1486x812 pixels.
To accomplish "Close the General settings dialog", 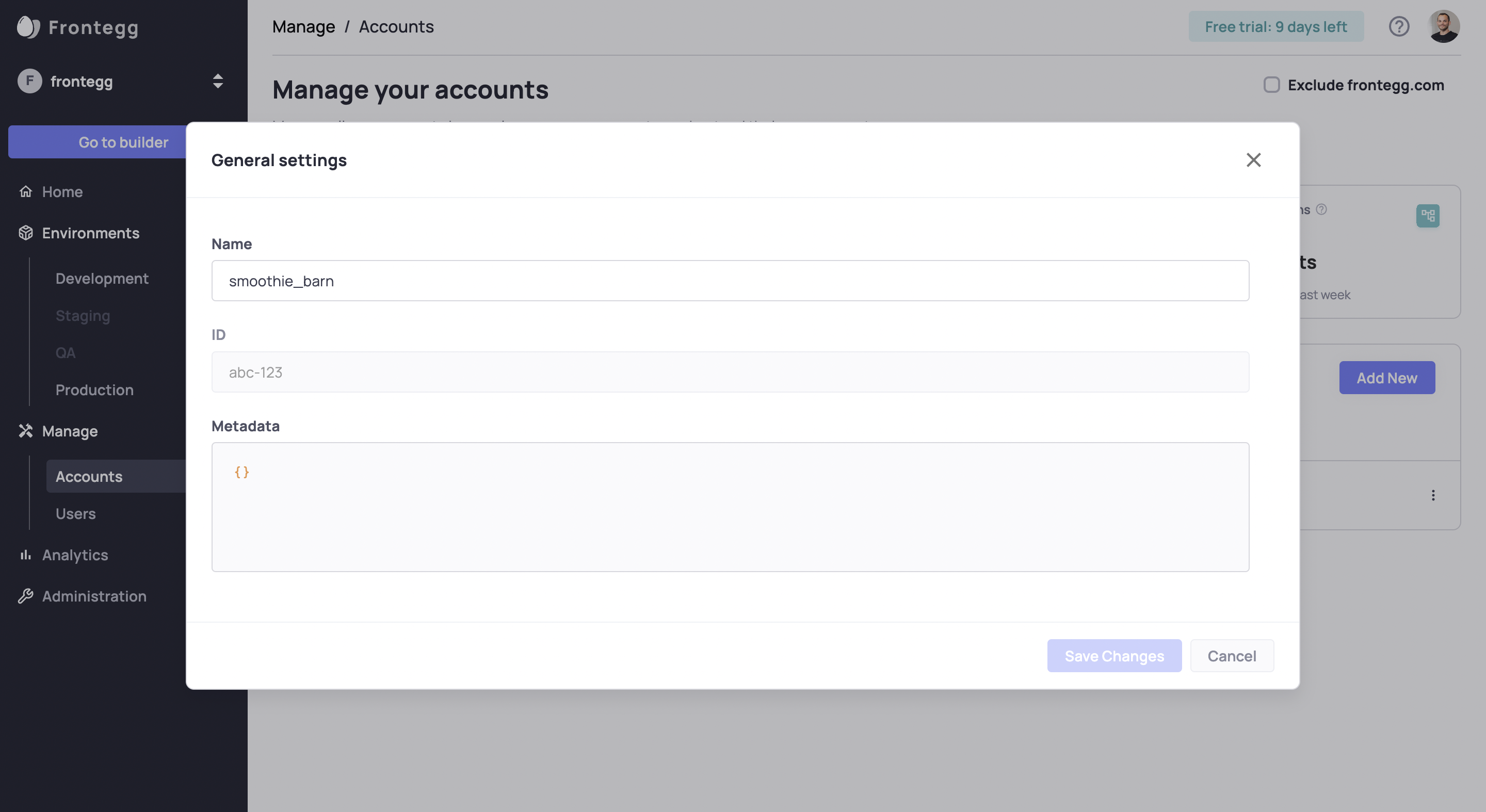I will point(1253,160).
